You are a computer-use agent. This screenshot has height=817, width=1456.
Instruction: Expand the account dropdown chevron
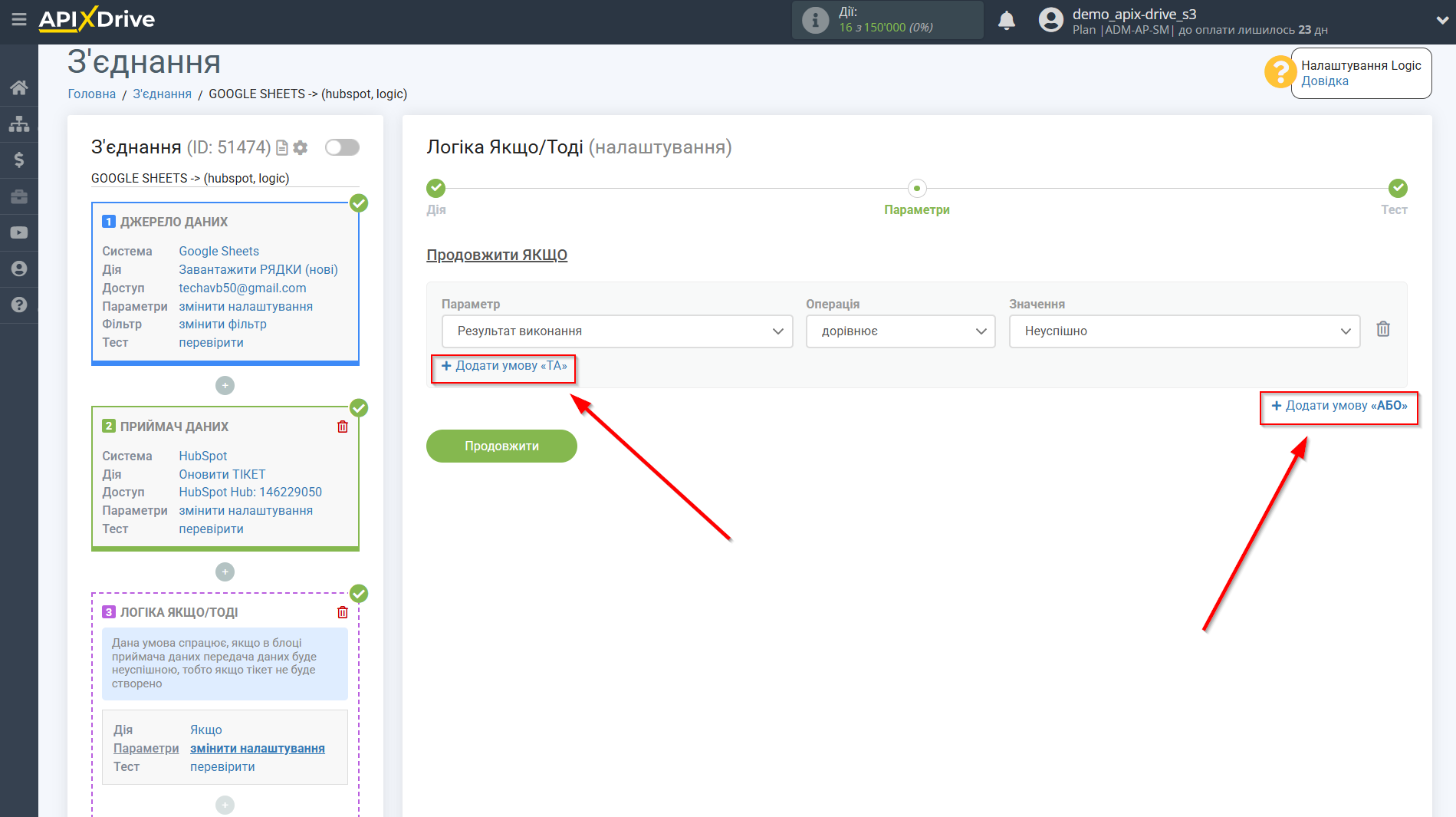(x=1441, y=21)
